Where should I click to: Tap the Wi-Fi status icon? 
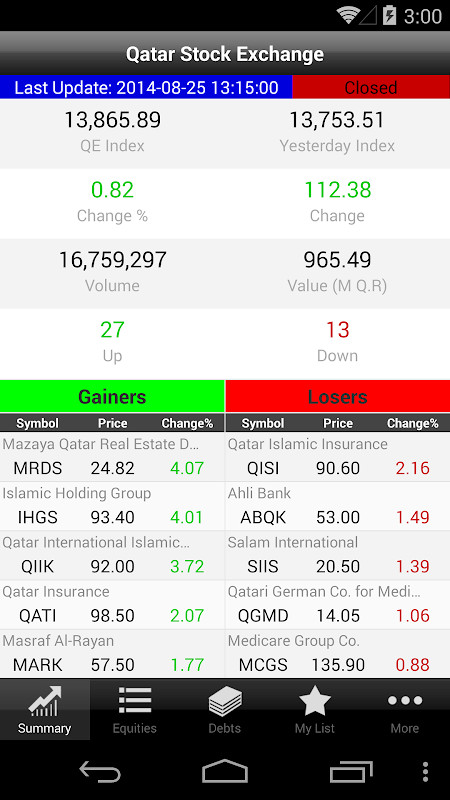tap(348, 15)
